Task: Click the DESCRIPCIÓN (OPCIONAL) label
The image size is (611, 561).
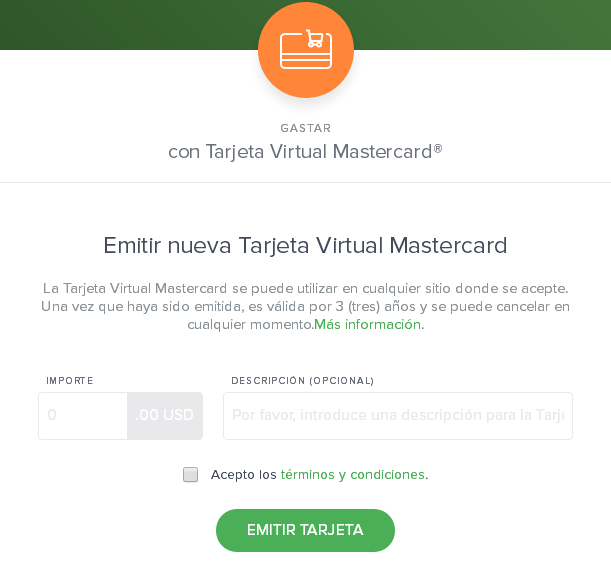Action: [303, 381]
